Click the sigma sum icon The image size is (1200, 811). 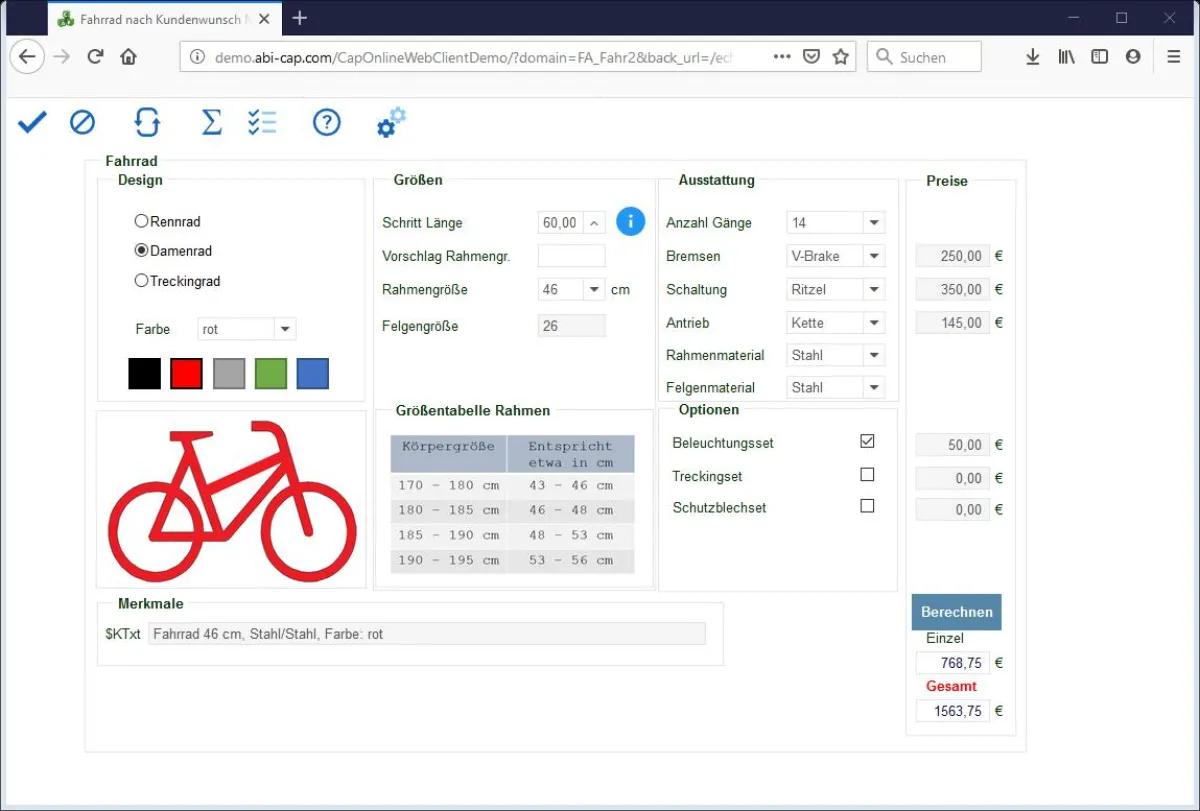click(211, 122)
